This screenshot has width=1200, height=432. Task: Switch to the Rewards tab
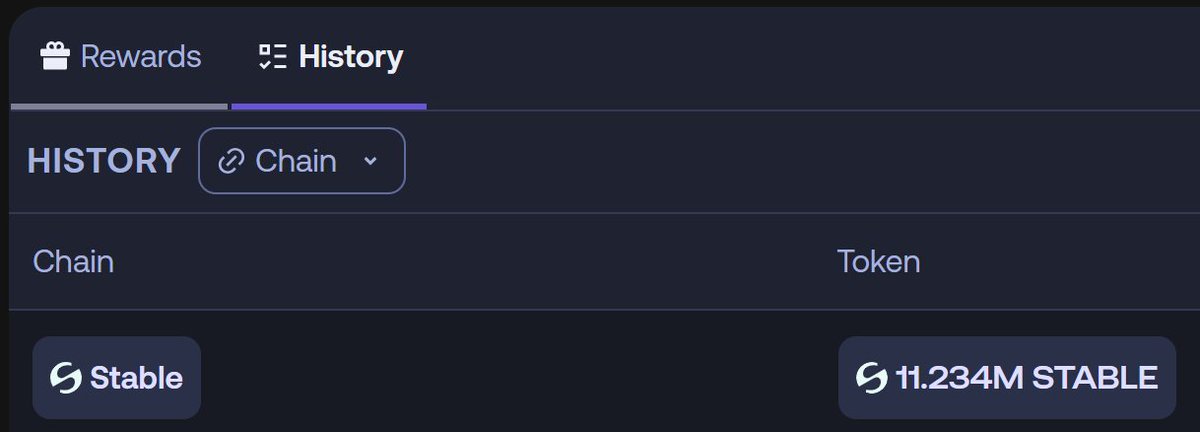point(120,56)
